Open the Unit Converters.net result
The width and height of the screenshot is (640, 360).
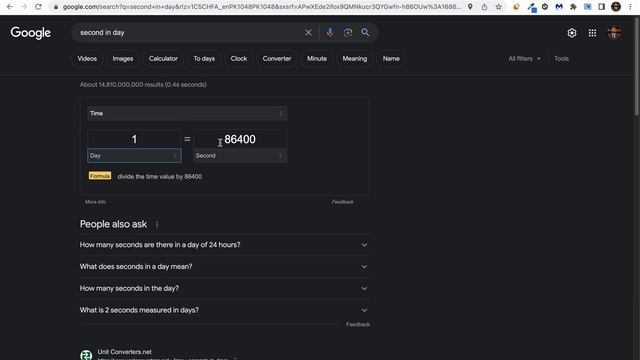[124, 352]
